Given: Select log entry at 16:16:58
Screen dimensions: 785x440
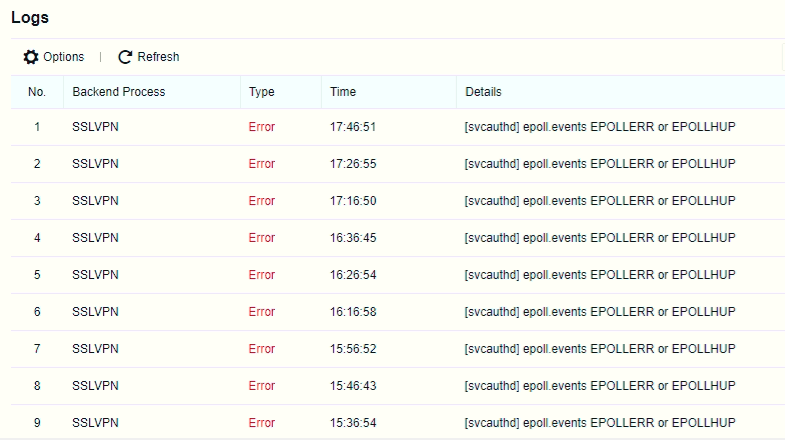Looking at the screenshot, I should pyautogui.click(x=352, y=312).
